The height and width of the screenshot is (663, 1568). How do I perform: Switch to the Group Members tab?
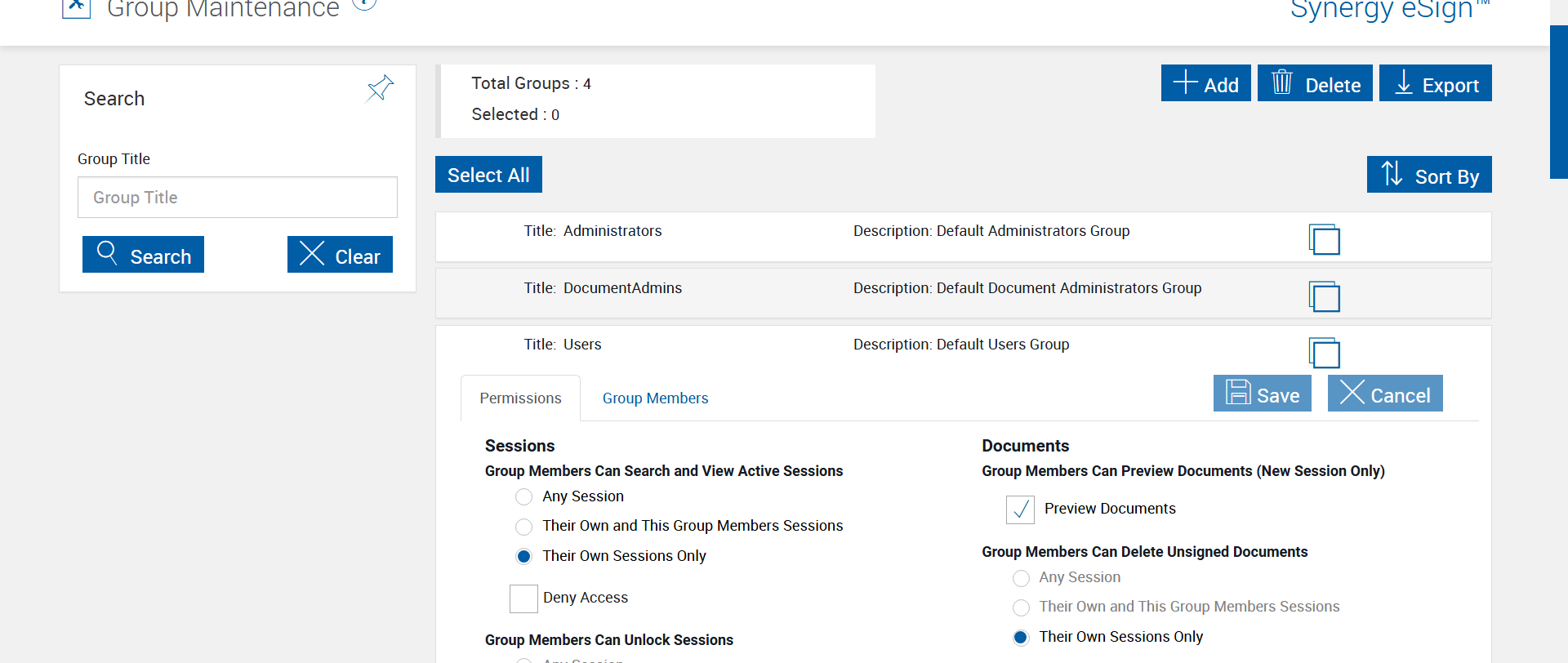tap(655, 398)
